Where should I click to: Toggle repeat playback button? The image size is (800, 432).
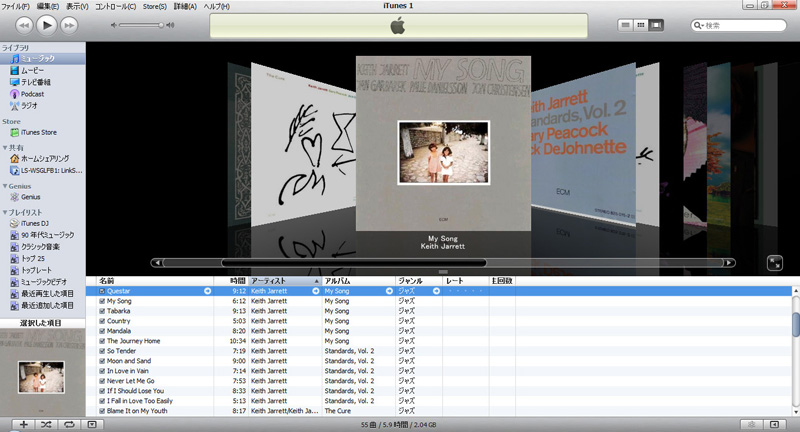(70, 425)
